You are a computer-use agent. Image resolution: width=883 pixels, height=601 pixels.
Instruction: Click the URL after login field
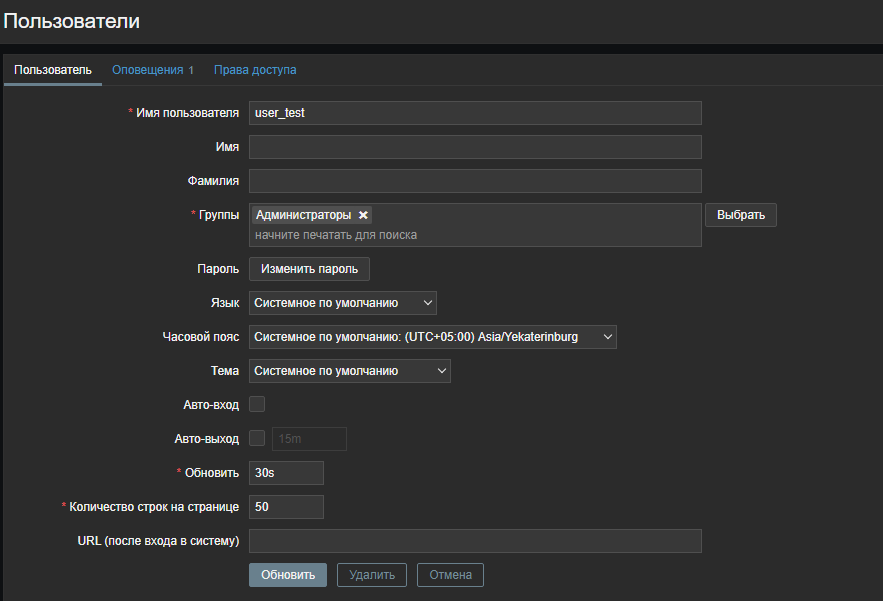[x=475, y=541]
